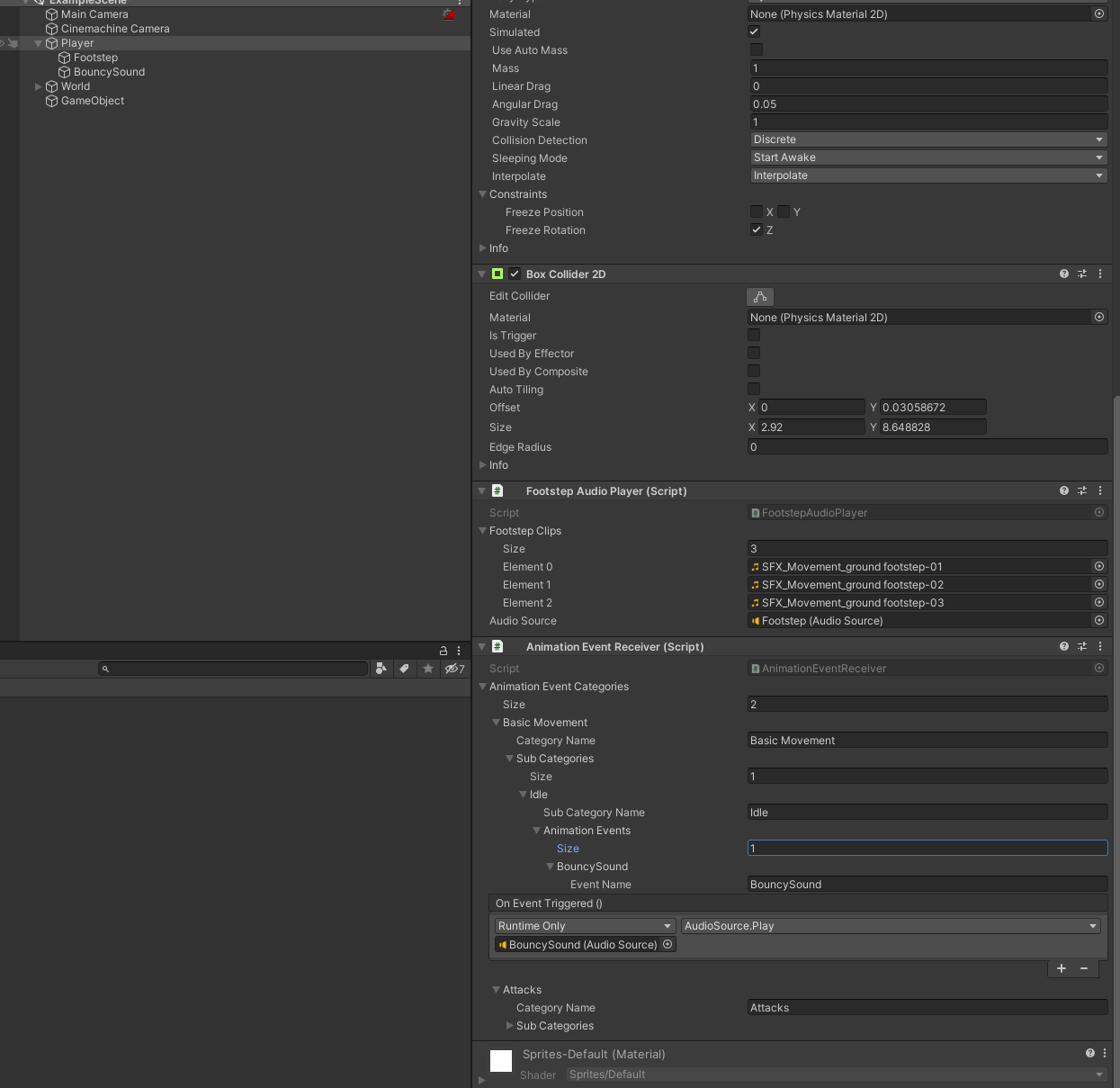Enable the Is Trigger checkbox

point(753,335)
